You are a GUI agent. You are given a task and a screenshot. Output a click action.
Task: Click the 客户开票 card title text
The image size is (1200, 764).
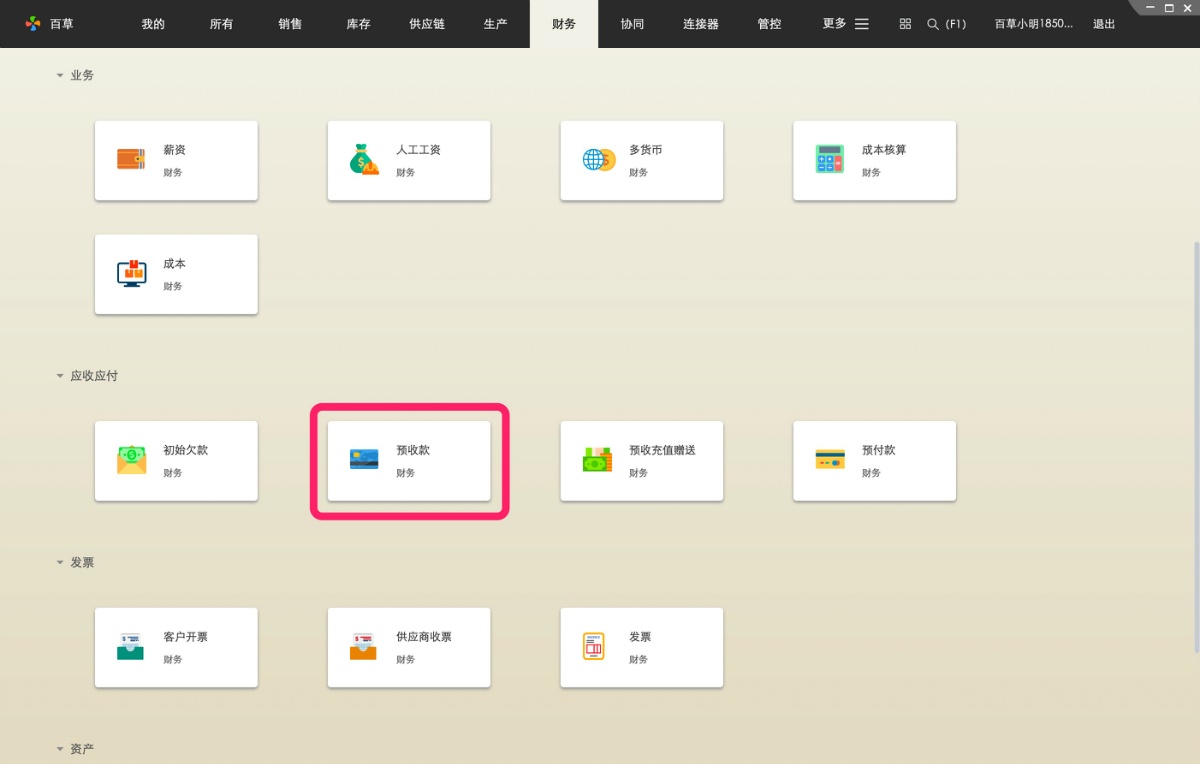click(x=185, y=637)
